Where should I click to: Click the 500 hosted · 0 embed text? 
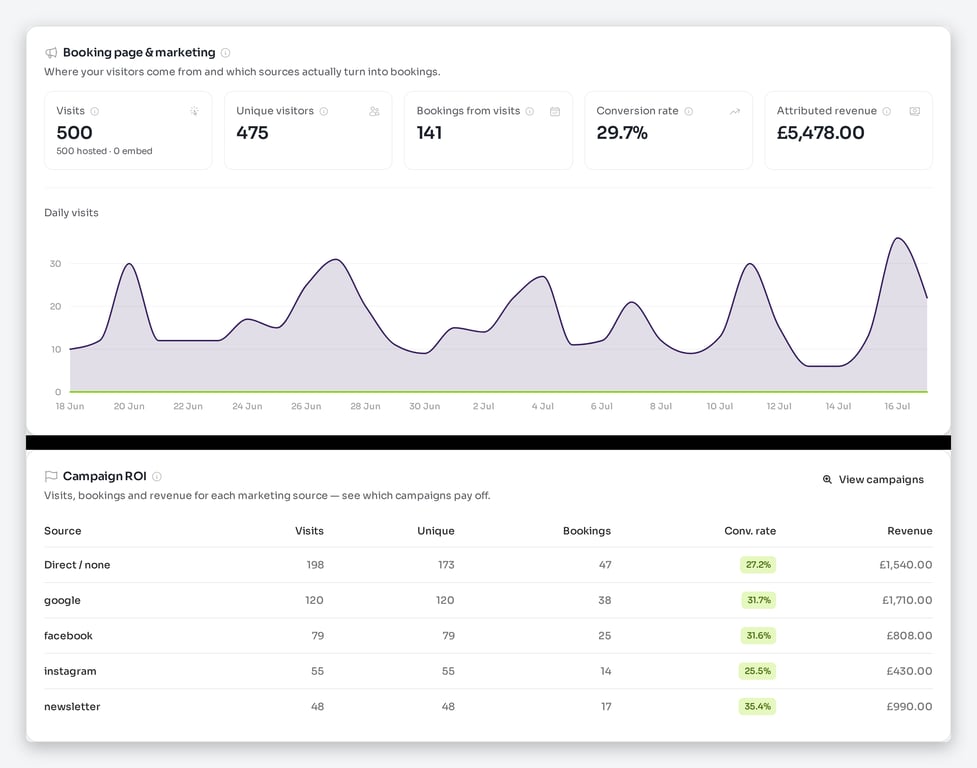point(104,151)
